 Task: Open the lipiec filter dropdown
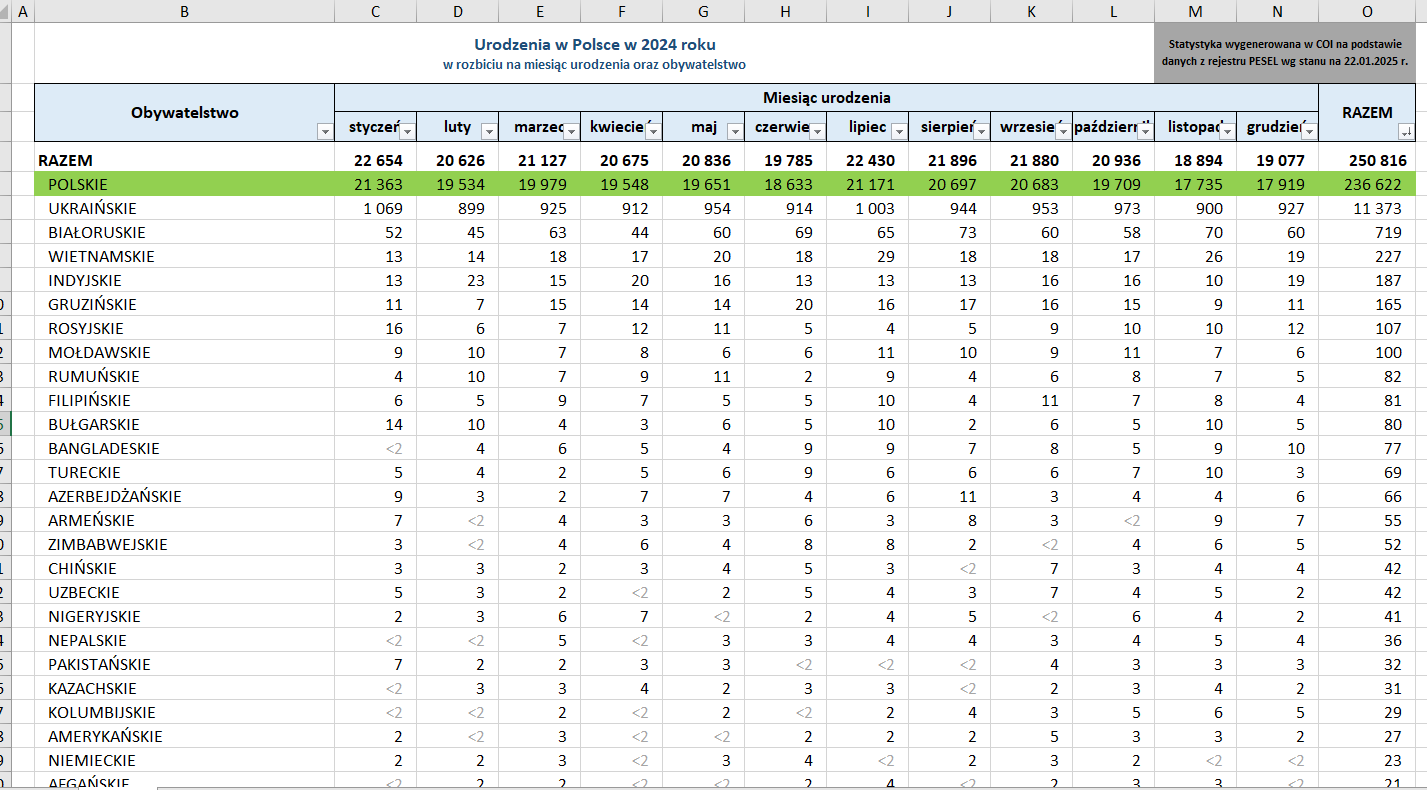899,131
